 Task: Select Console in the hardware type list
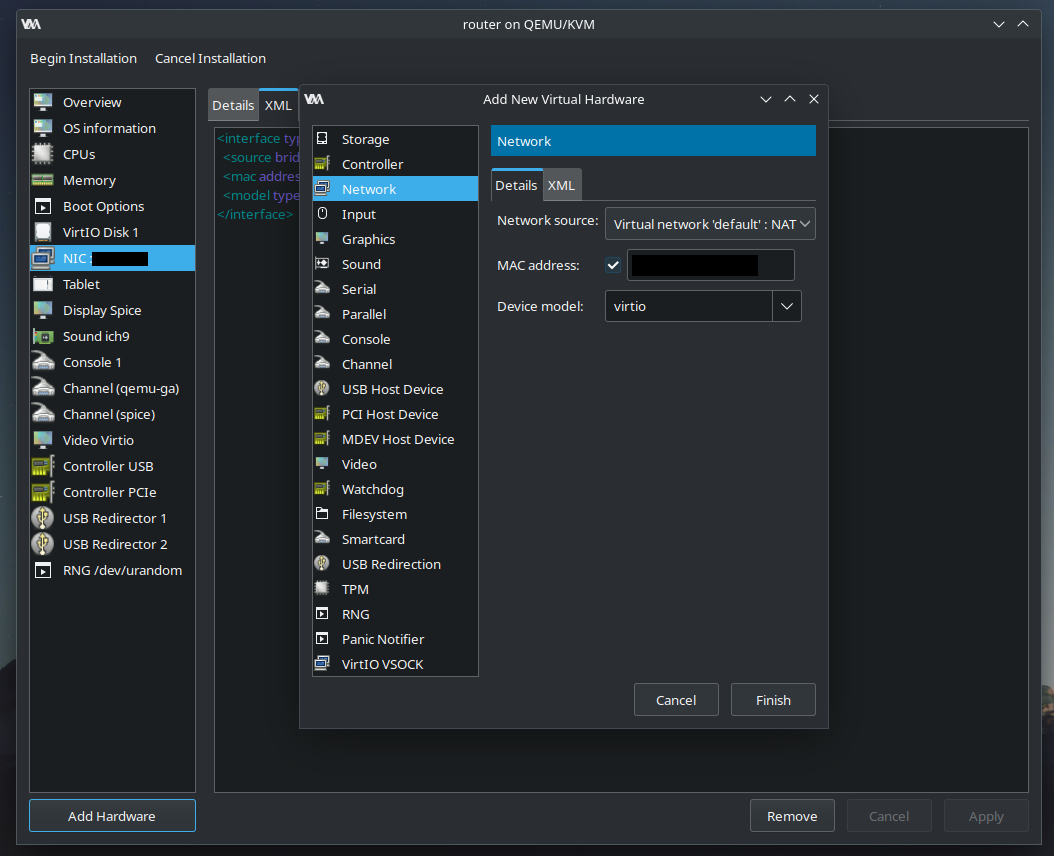coord(395,339)
